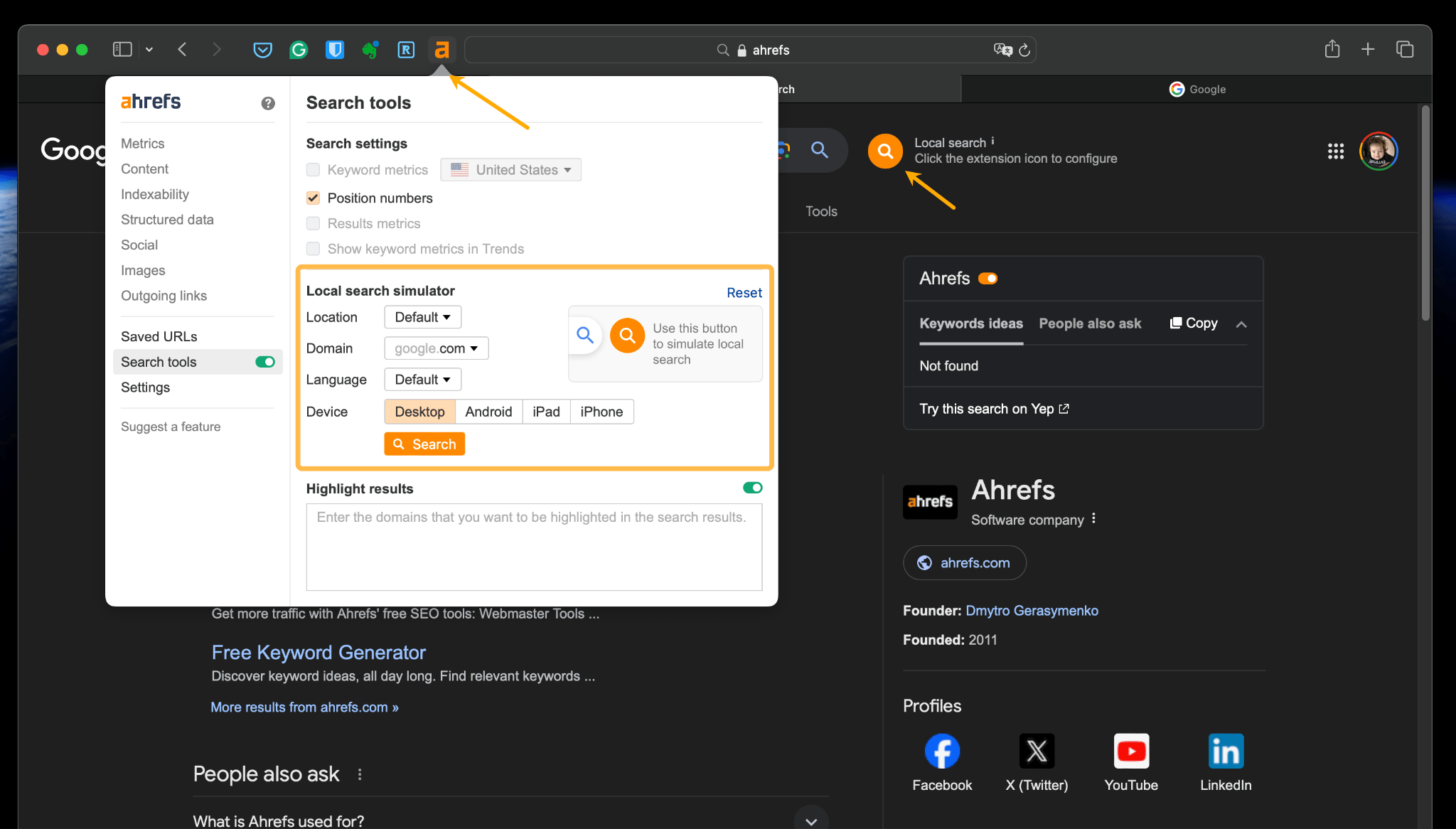The height and width of the screenshot is (829, 1456).
Task: Click Reset link in local search simulator
Action: (743, 292)
